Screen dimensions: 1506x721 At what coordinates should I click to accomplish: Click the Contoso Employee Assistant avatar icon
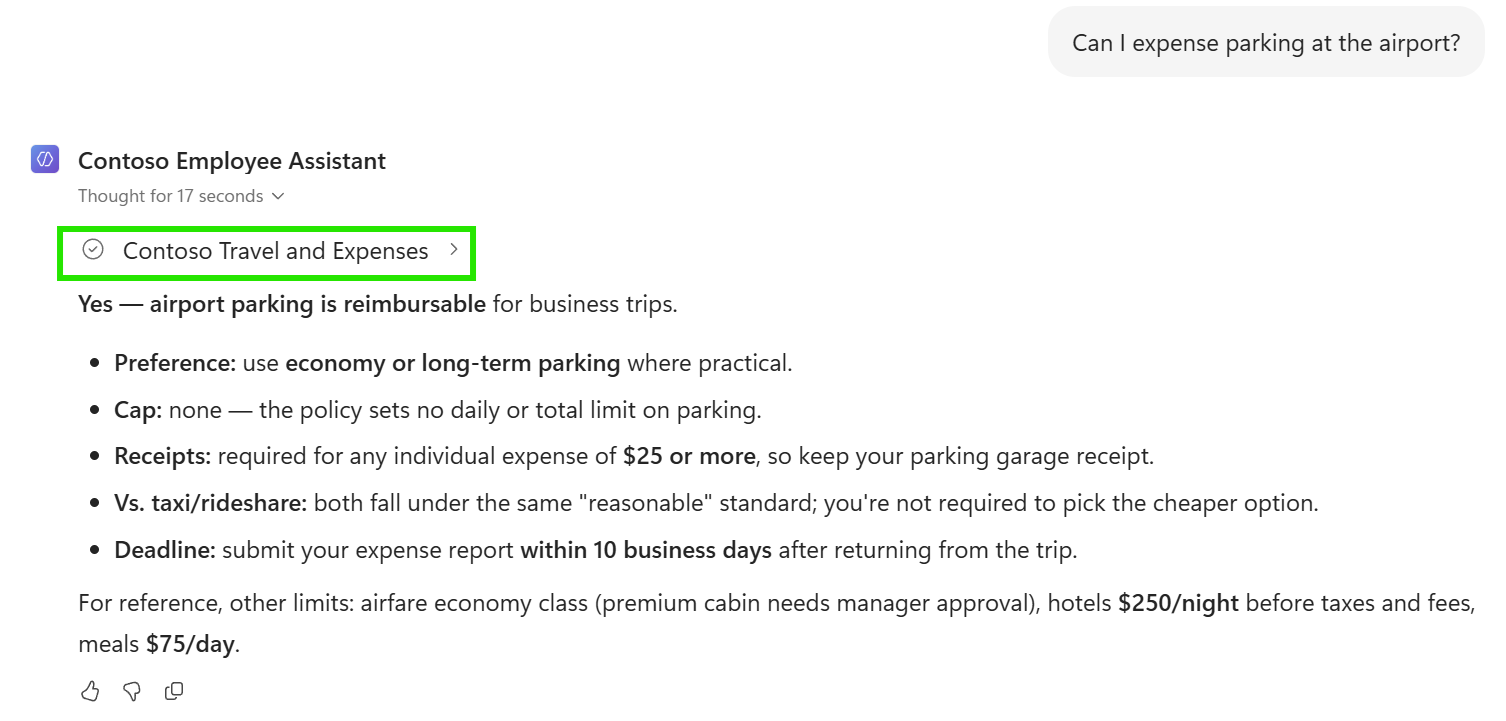[x=45, y=159]
